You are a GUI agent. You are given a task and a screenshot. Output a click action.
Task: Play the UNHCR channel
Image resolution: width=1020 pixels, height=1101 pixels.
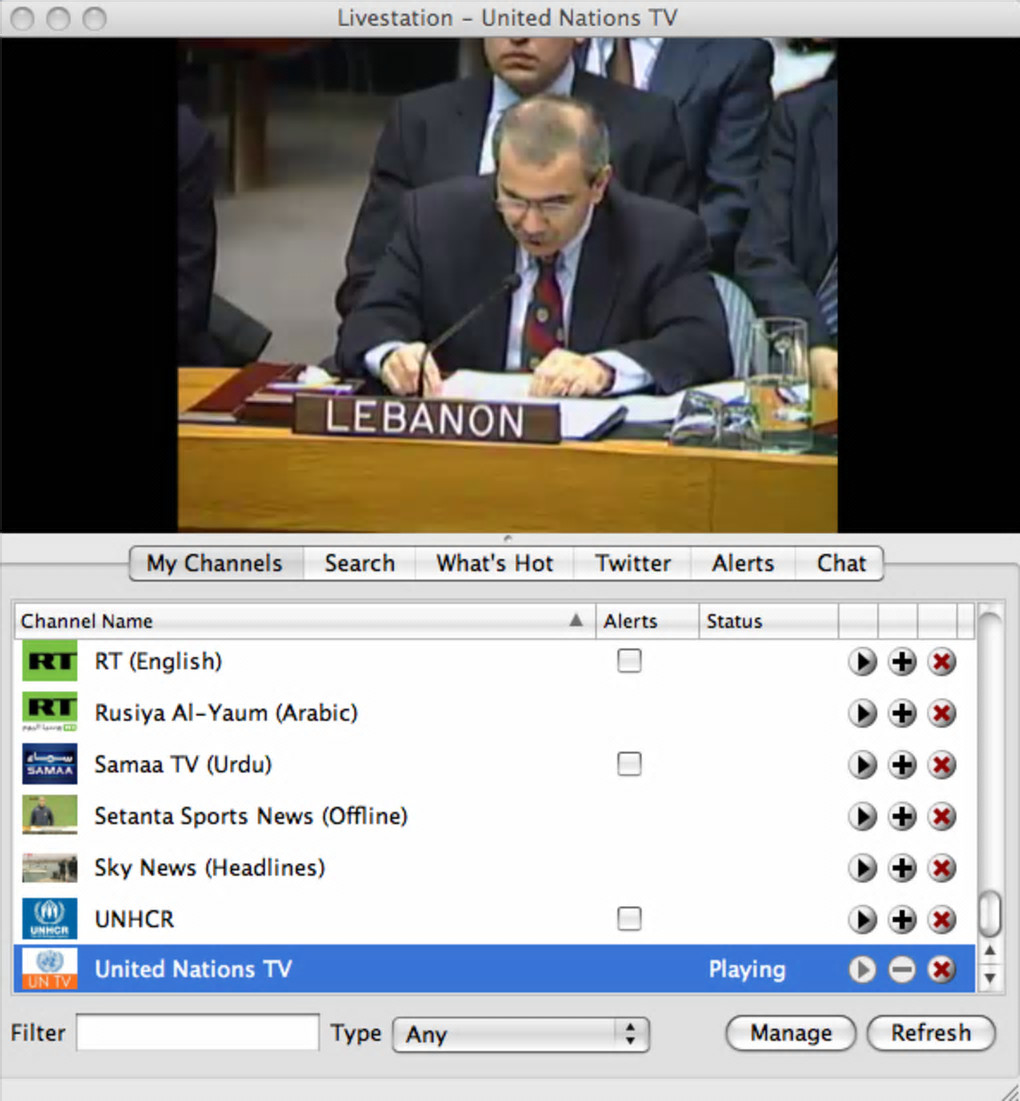point(862,919)
